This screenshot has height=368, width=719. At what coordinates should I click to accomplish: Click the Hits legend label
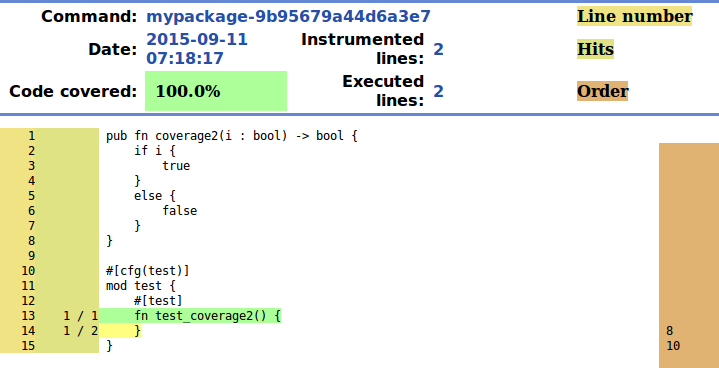[595, 49]
